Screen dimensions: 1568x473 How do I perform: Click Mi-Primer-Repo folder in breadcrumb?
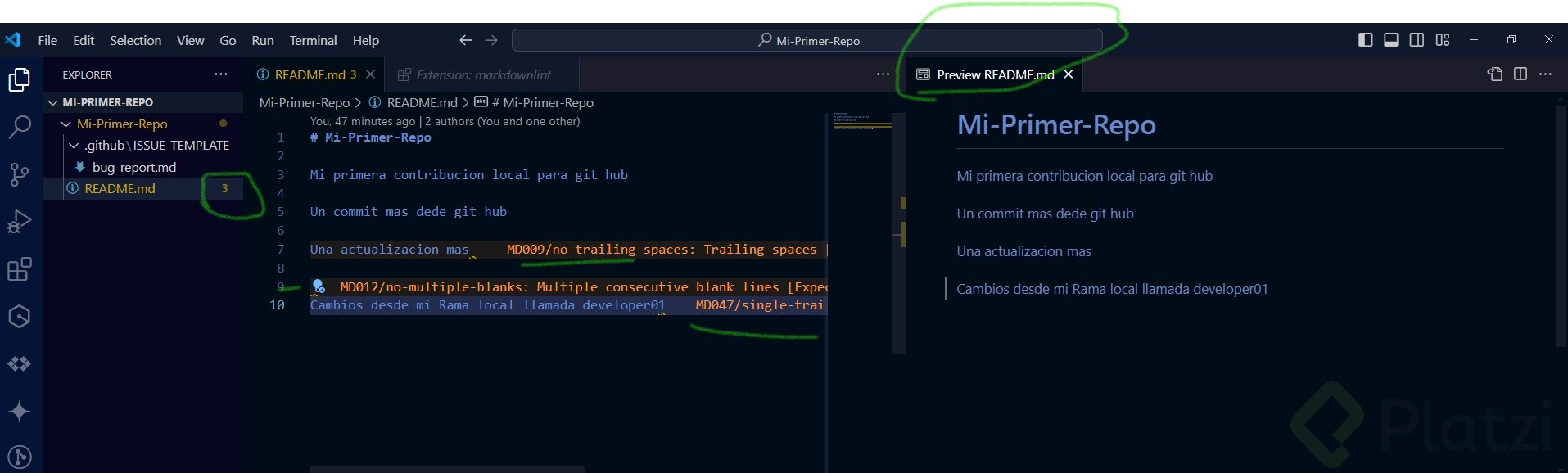click(305, 102)
